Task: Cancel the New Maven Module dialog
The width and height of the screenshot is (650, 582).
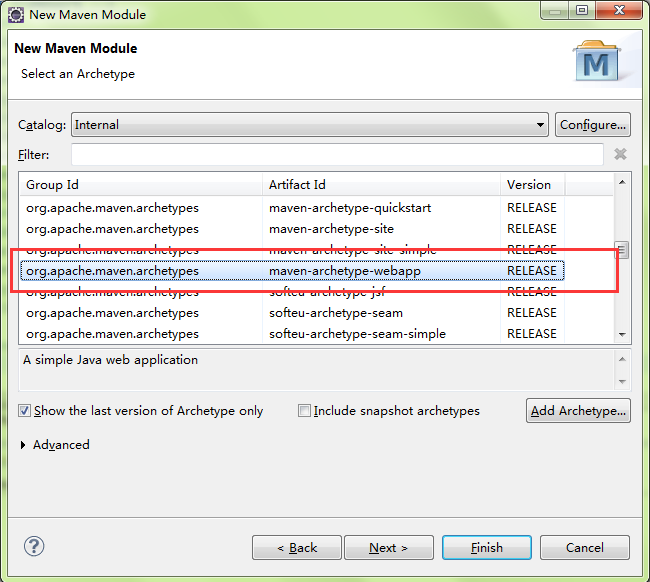Action: click(x=585, y=548)
